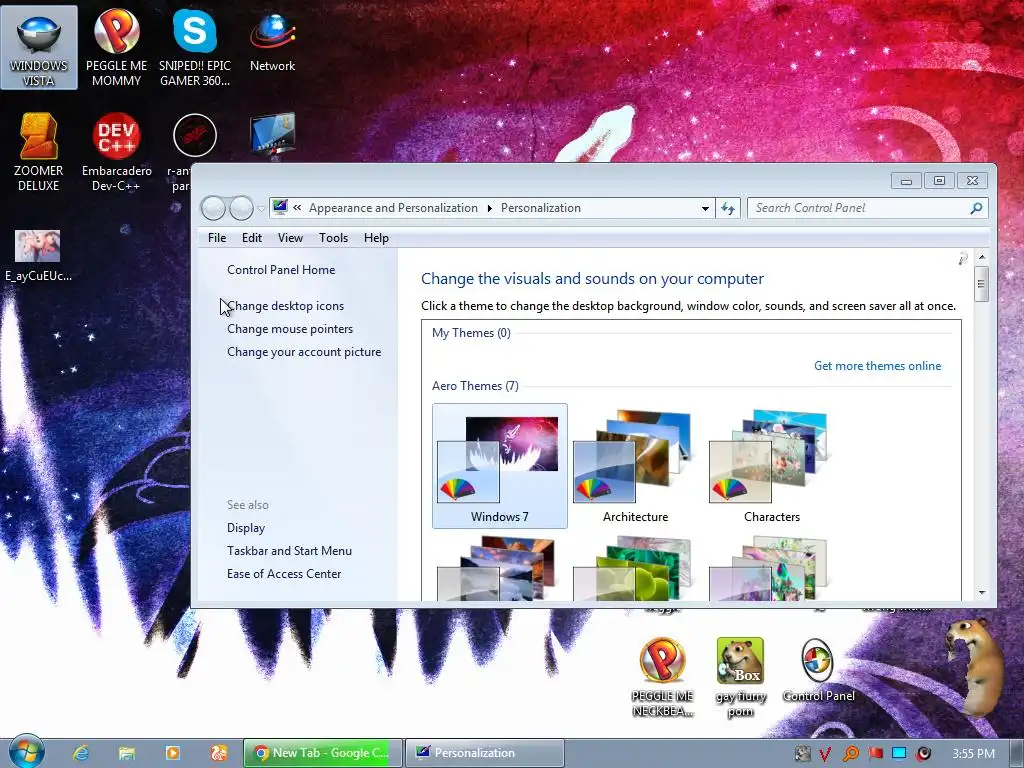
Task: Select the green nature theme below Architecture
Action: coord(632,568)
